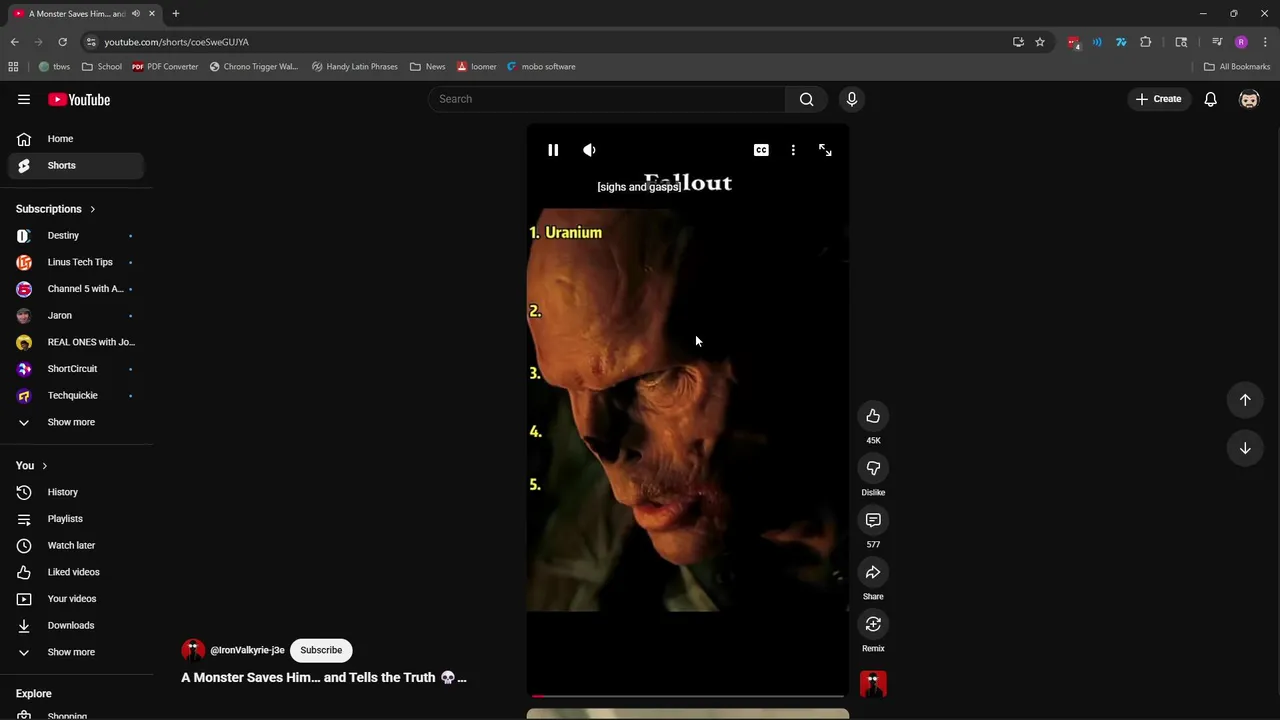Open the Linus Tech Tips subscription
This screenshot has width=1280, height=720.
pyautogui.click(x=76, y=262)
